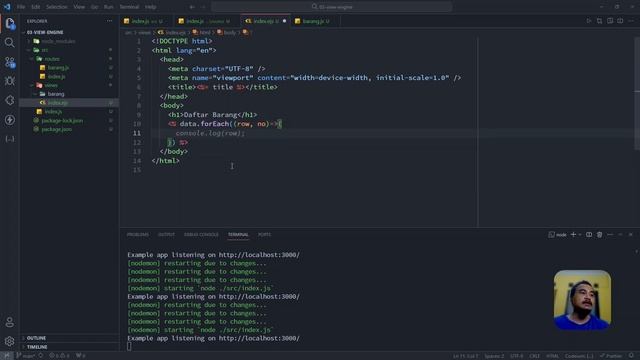Click the new terminal plus icon
Screen dimensions: 640x360
coord(573,235)
